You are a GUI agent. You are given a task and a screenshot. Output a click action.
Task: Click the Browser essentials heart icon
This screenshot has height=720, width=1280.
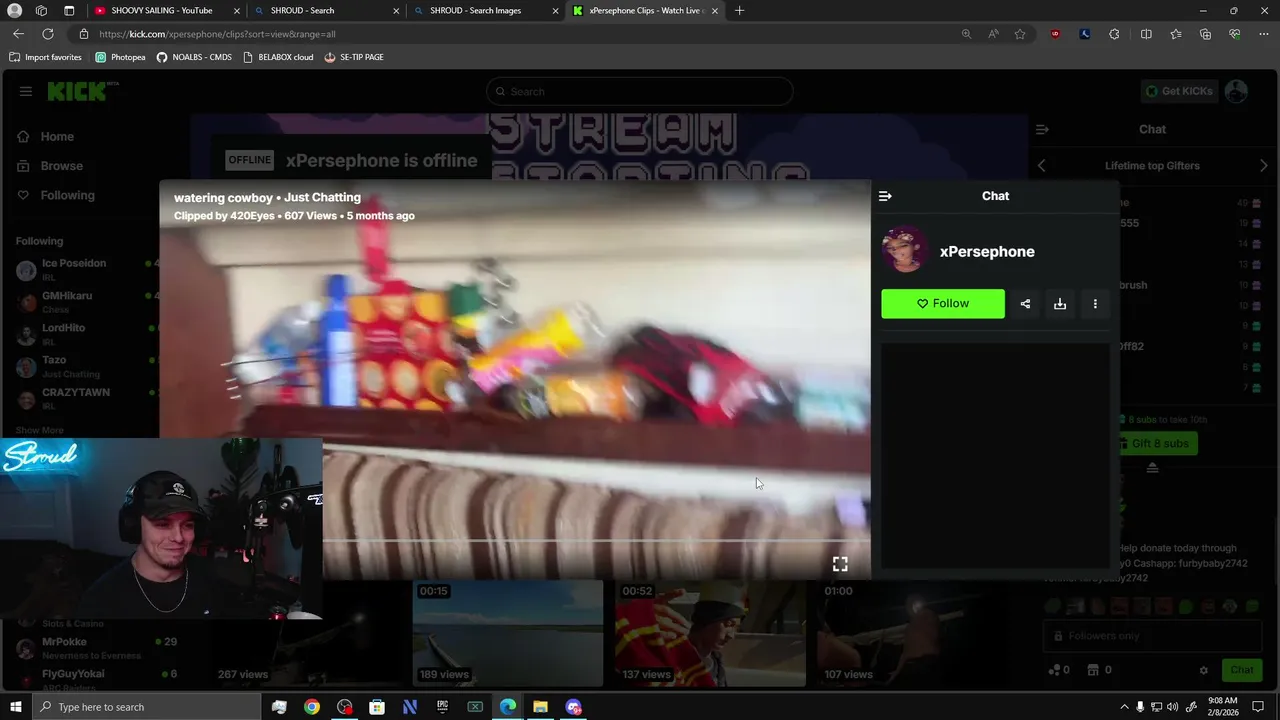[1235, 34]
